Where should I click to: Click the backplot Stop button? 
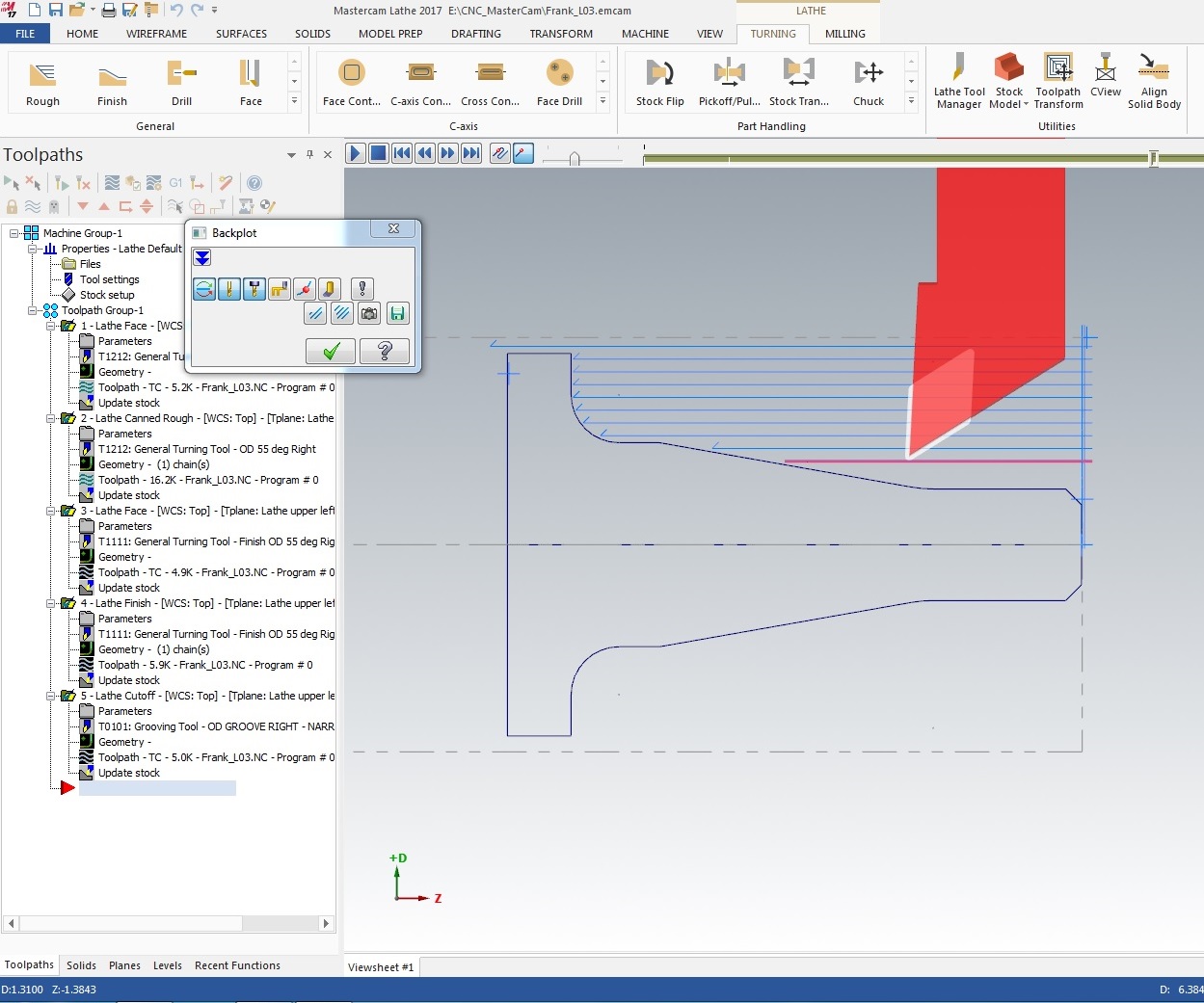379,153
